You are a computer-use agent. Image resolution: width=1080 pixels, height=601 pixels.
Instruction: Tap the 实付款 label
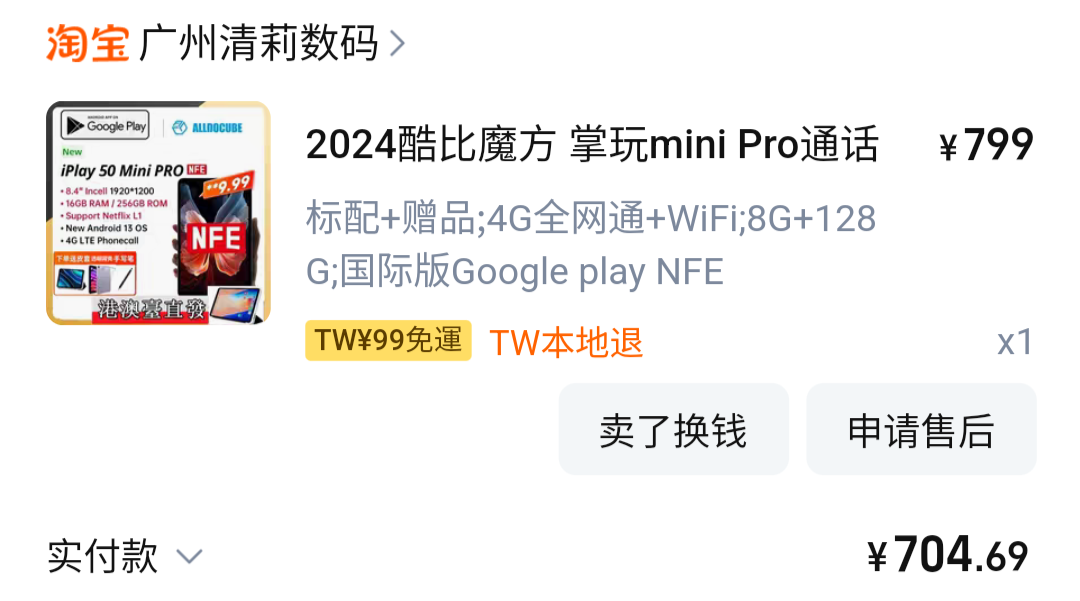click(x=103, y=556)
